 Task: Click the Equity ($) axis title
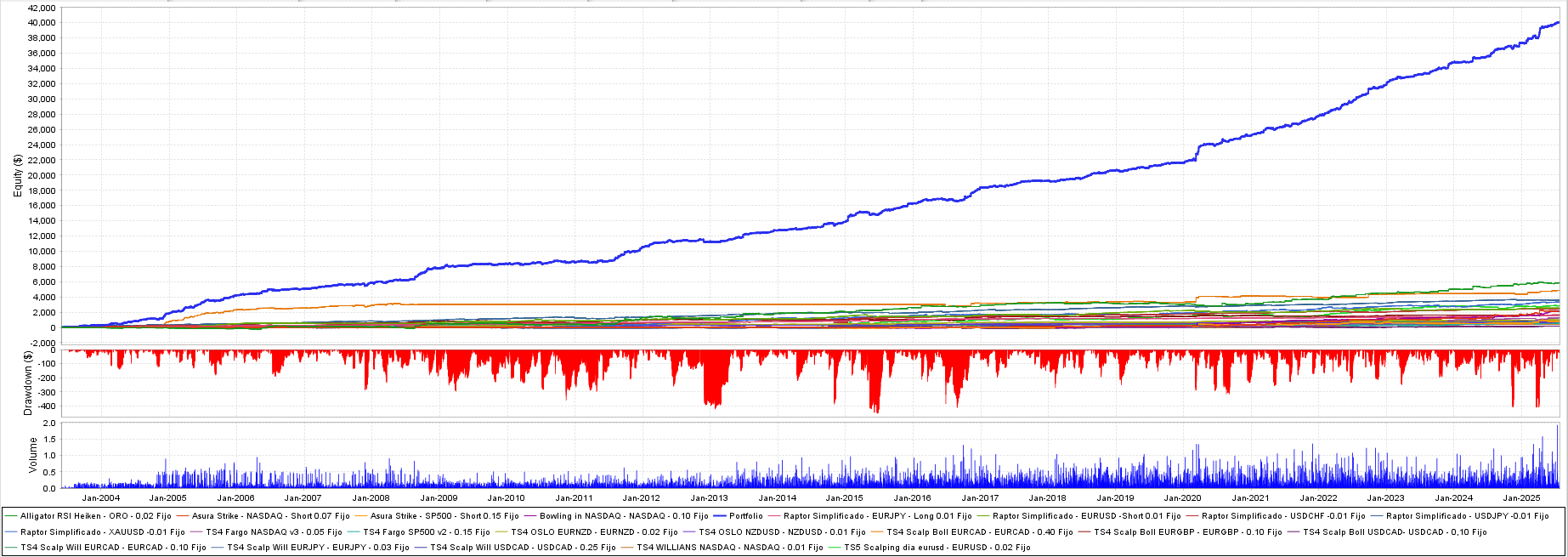click(x=18, y=176)
